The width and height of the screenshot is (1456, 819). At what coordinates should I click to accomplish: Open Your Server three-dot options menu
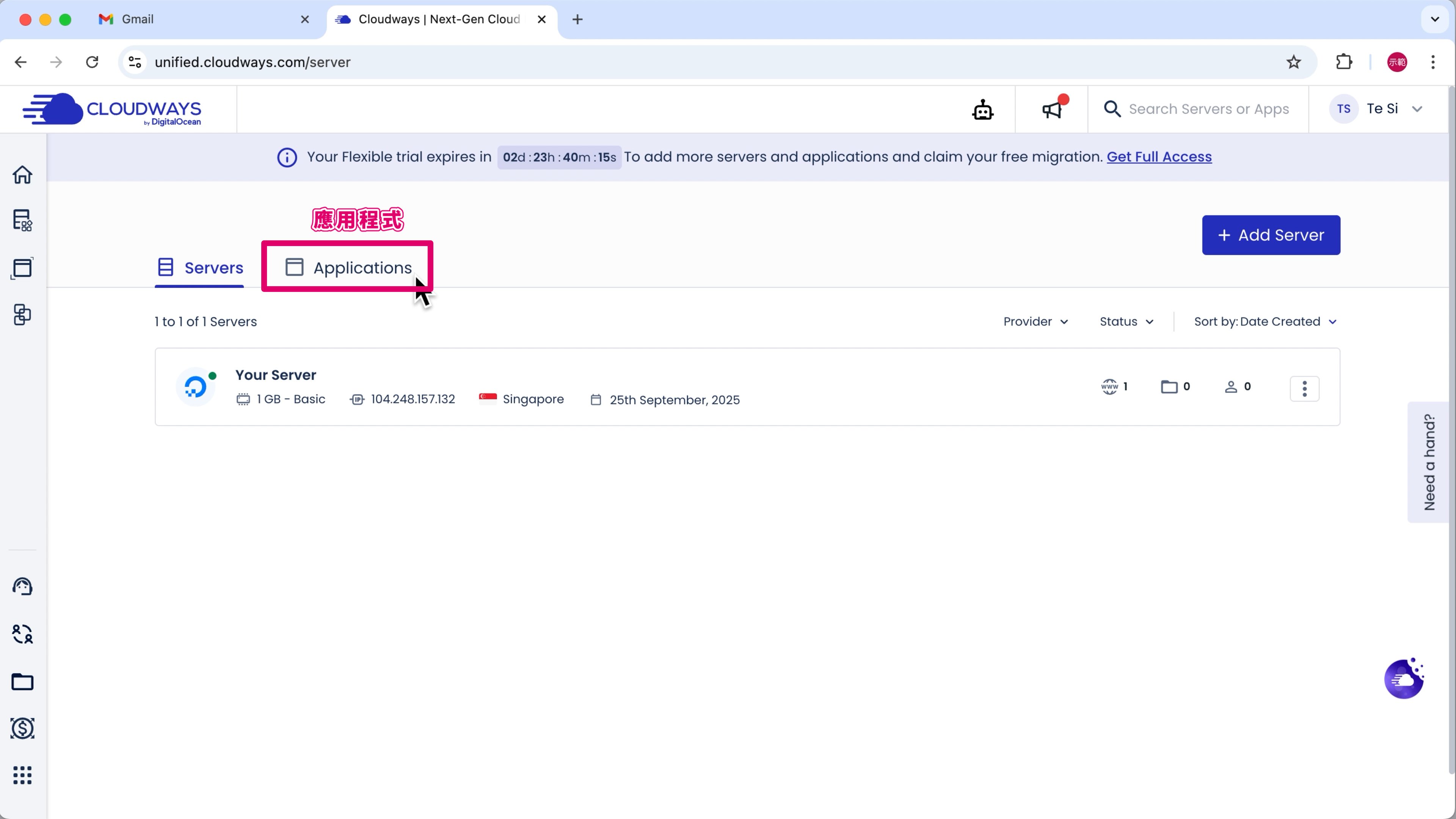click(x=1304, y=388)
